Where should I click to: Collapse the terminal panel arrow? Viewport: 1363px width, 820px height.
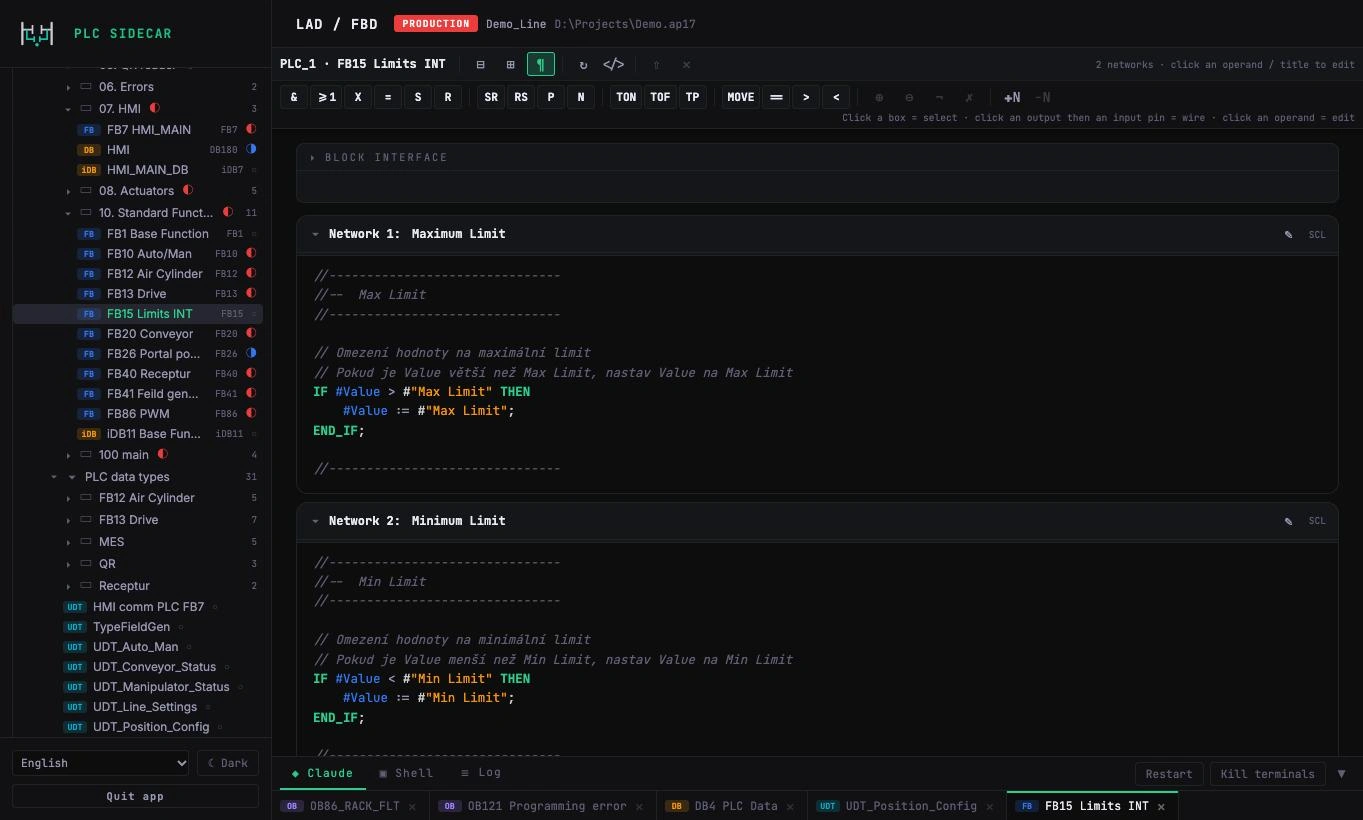tap(1341, 774)
